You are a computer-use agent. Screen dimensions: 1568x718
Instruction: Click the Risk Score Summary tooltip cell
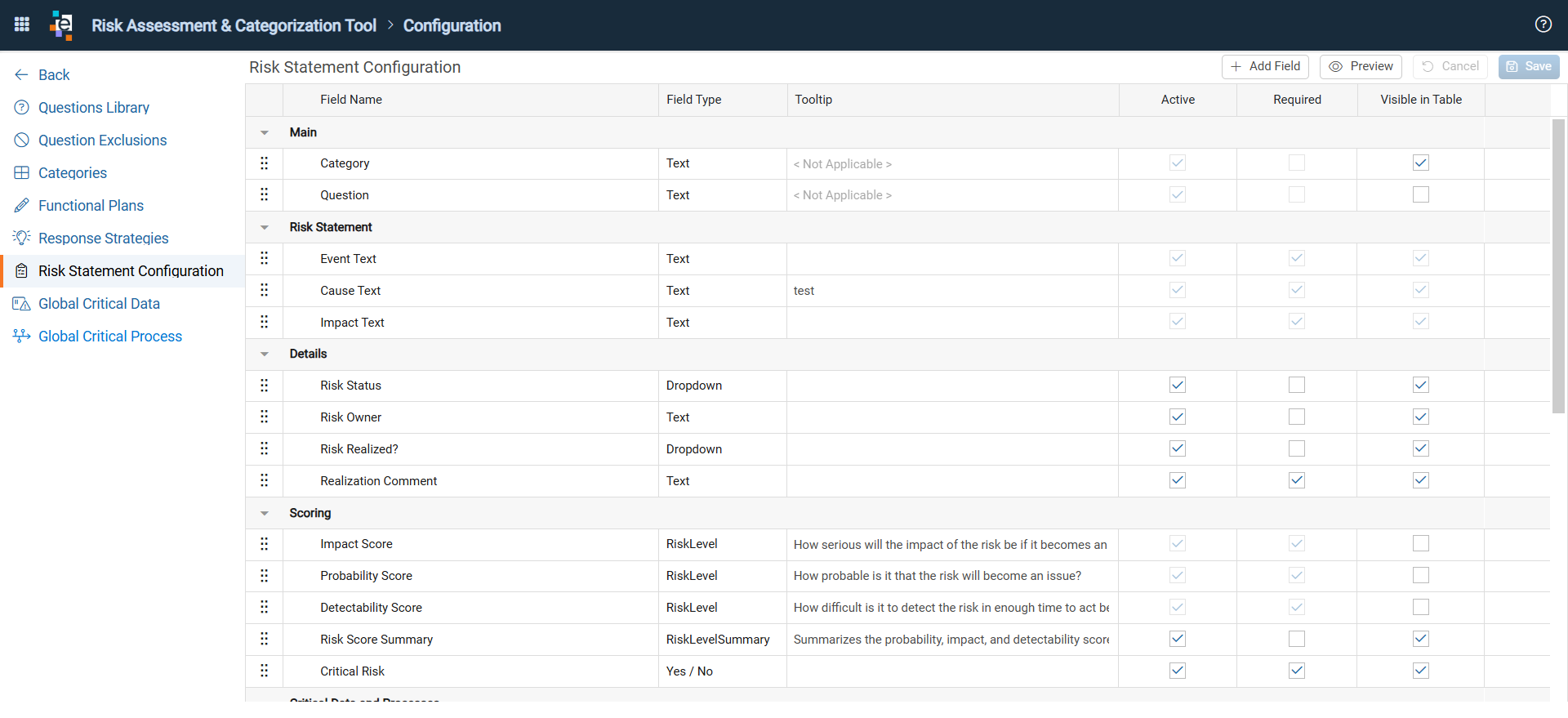click(951, 640)
